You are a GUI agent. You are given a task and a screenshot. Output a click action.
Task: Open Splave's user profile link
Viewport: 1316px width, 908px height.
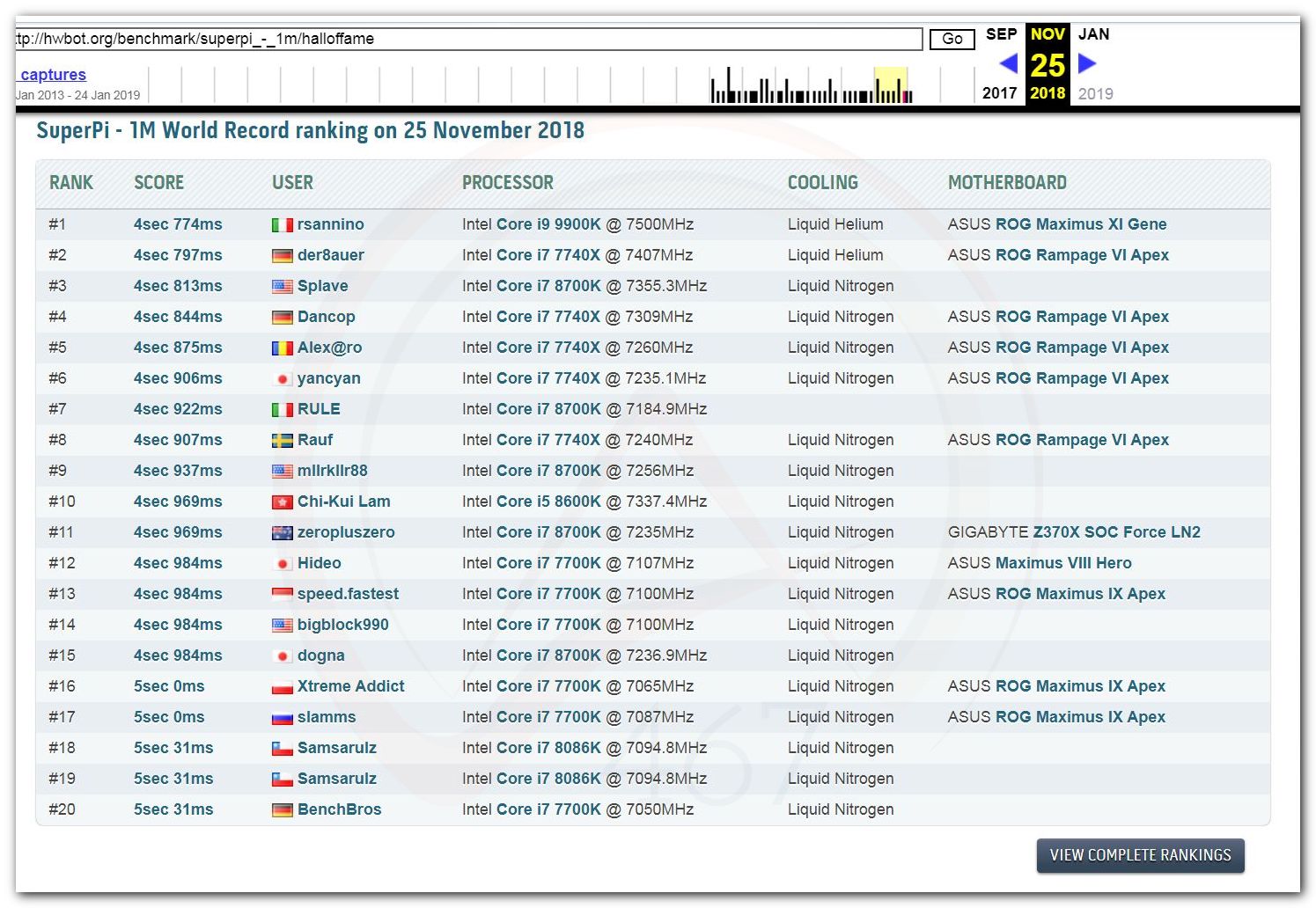(x=322, y=286)
